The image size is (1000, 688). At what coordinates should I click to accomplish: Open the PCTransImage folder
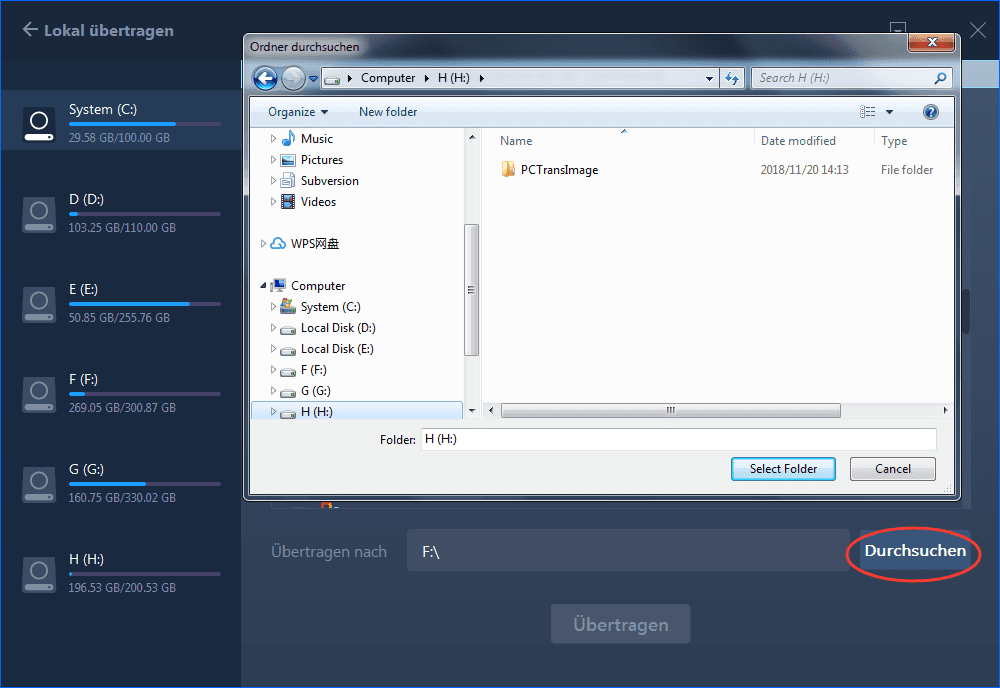tap(559, 170)
